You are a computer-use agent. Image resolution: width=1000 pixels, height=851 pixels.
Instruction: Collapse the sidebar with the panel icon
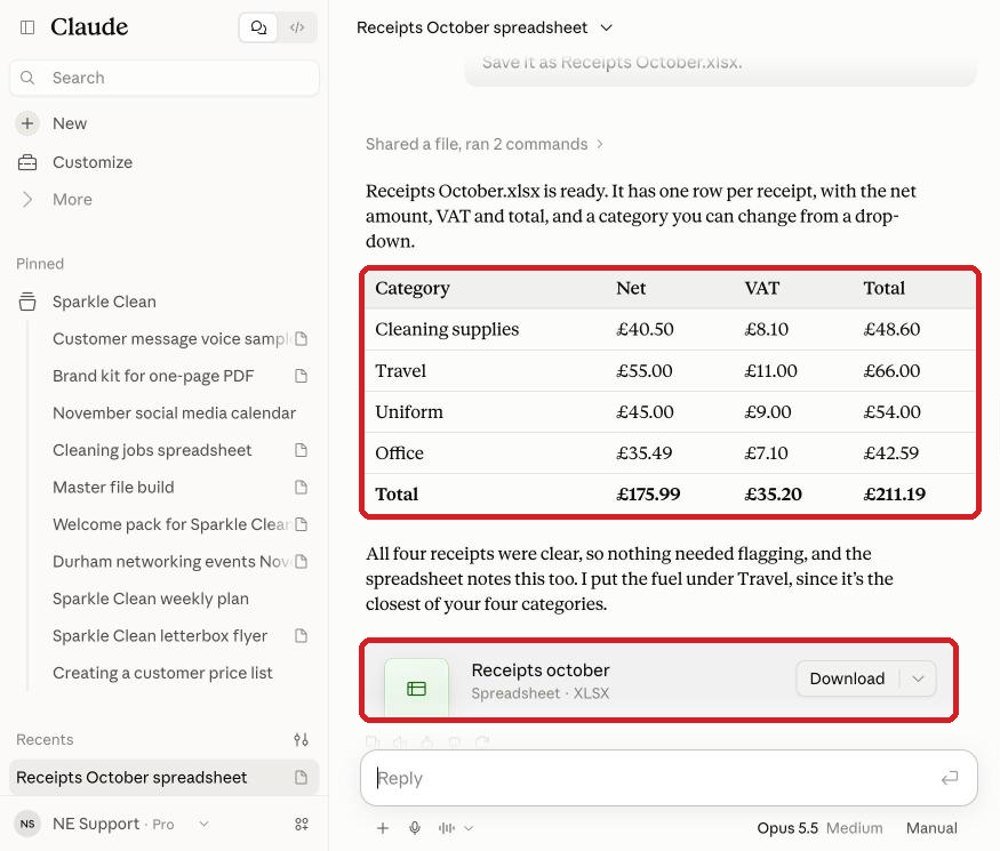[x=27, y=27]
